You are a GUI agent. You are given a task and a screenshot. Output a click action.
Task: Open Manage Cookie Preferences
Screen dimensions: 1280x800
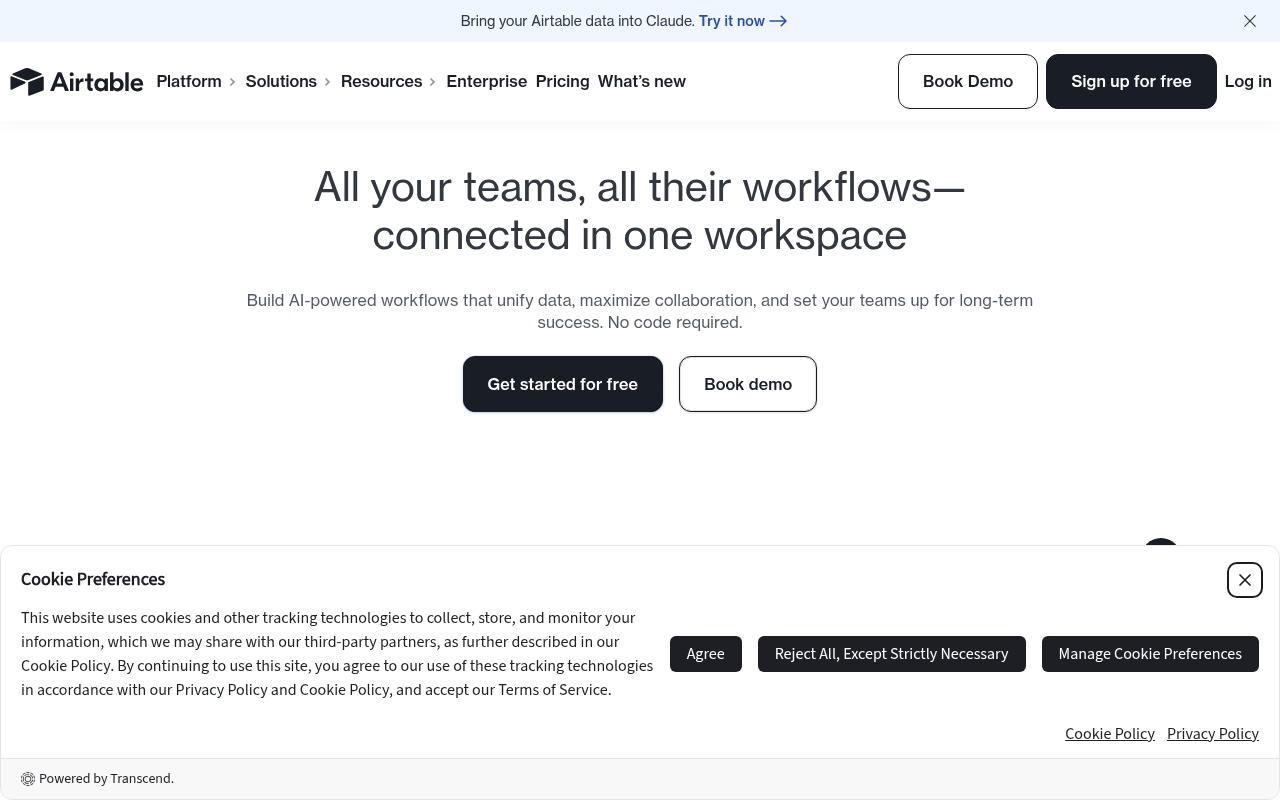coord(1150,654)
